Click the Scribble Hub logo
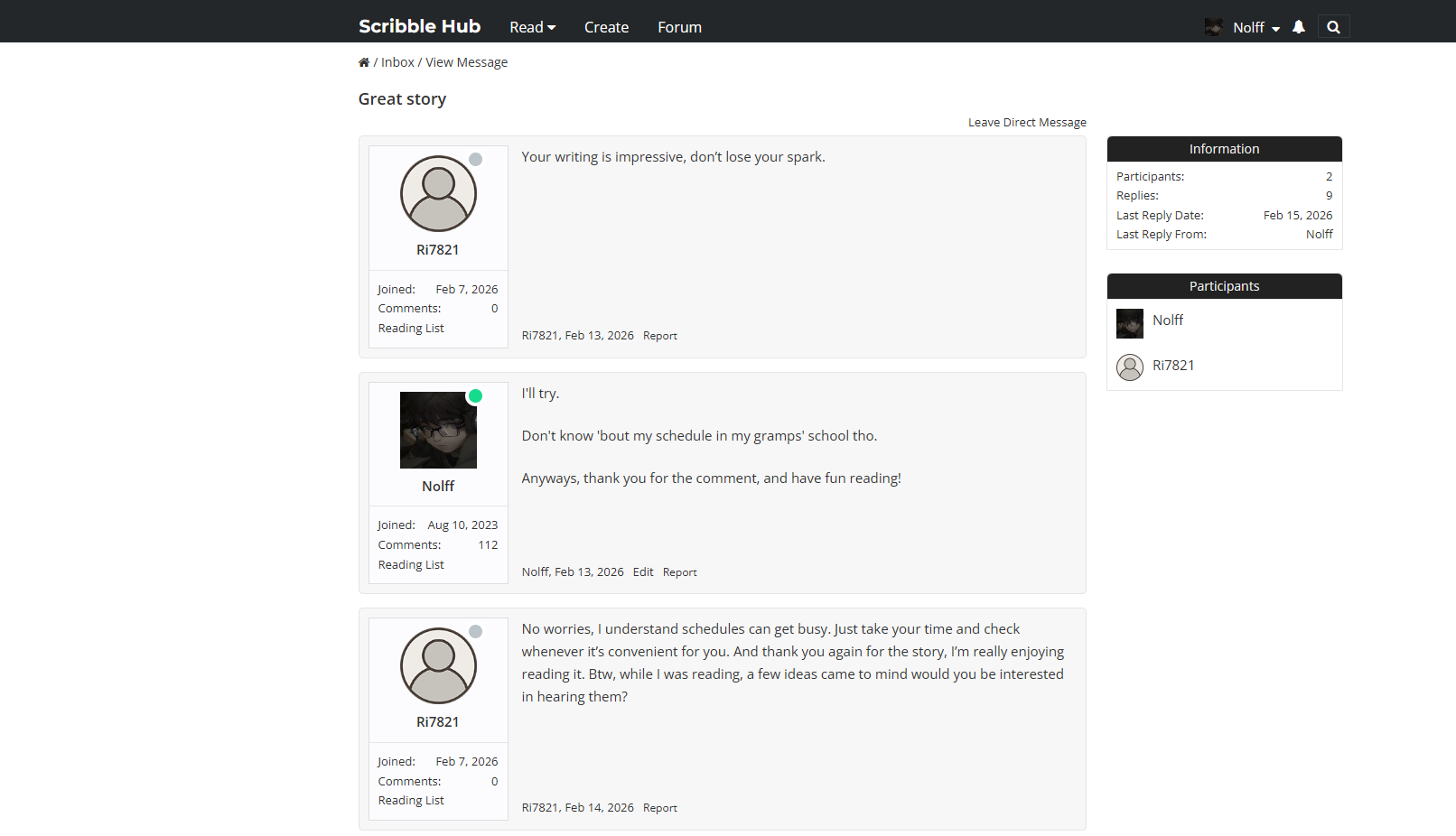The width and height of the screenshot is (1456, 836). click(x=419, y=26)
